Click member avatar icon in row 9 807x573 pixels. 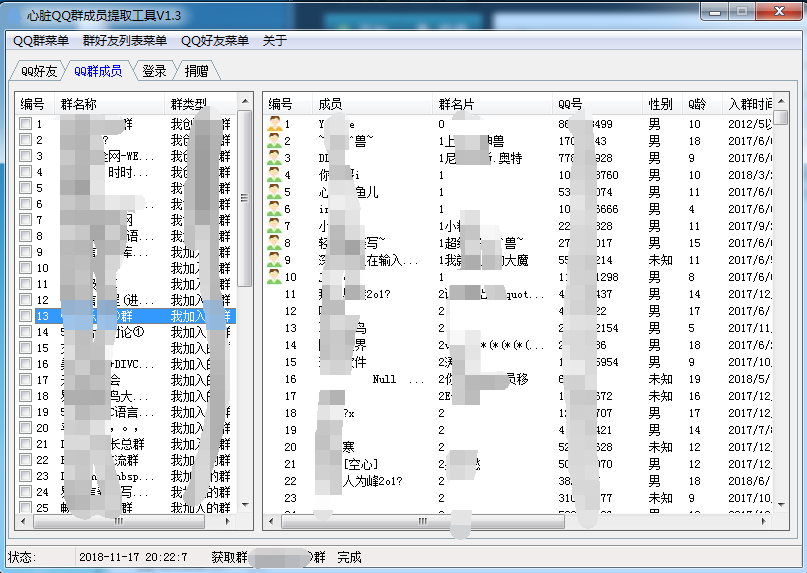tap(274, 259)
